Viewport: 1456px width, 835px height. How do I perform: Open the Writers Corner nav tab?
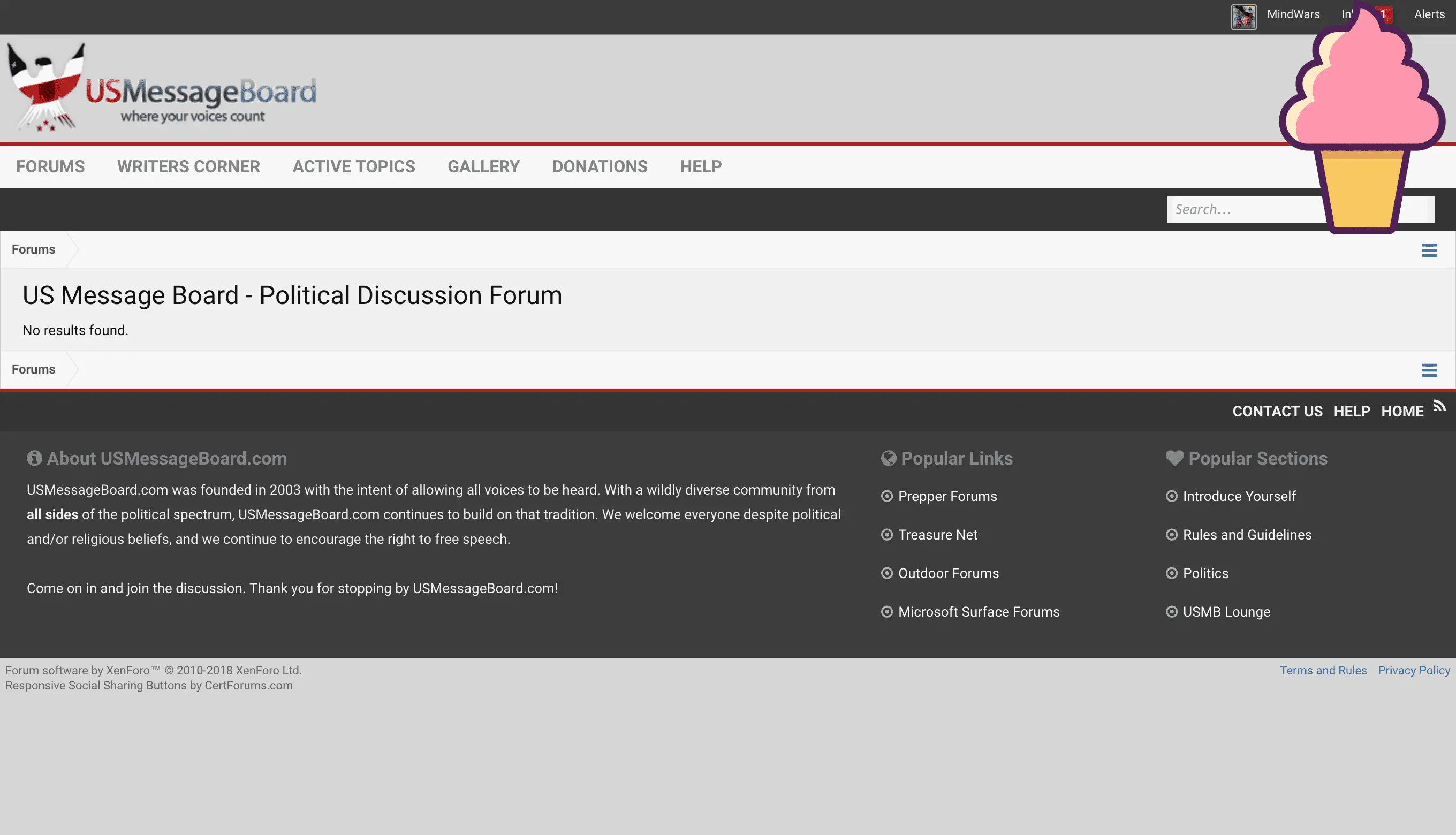[188, 166]
